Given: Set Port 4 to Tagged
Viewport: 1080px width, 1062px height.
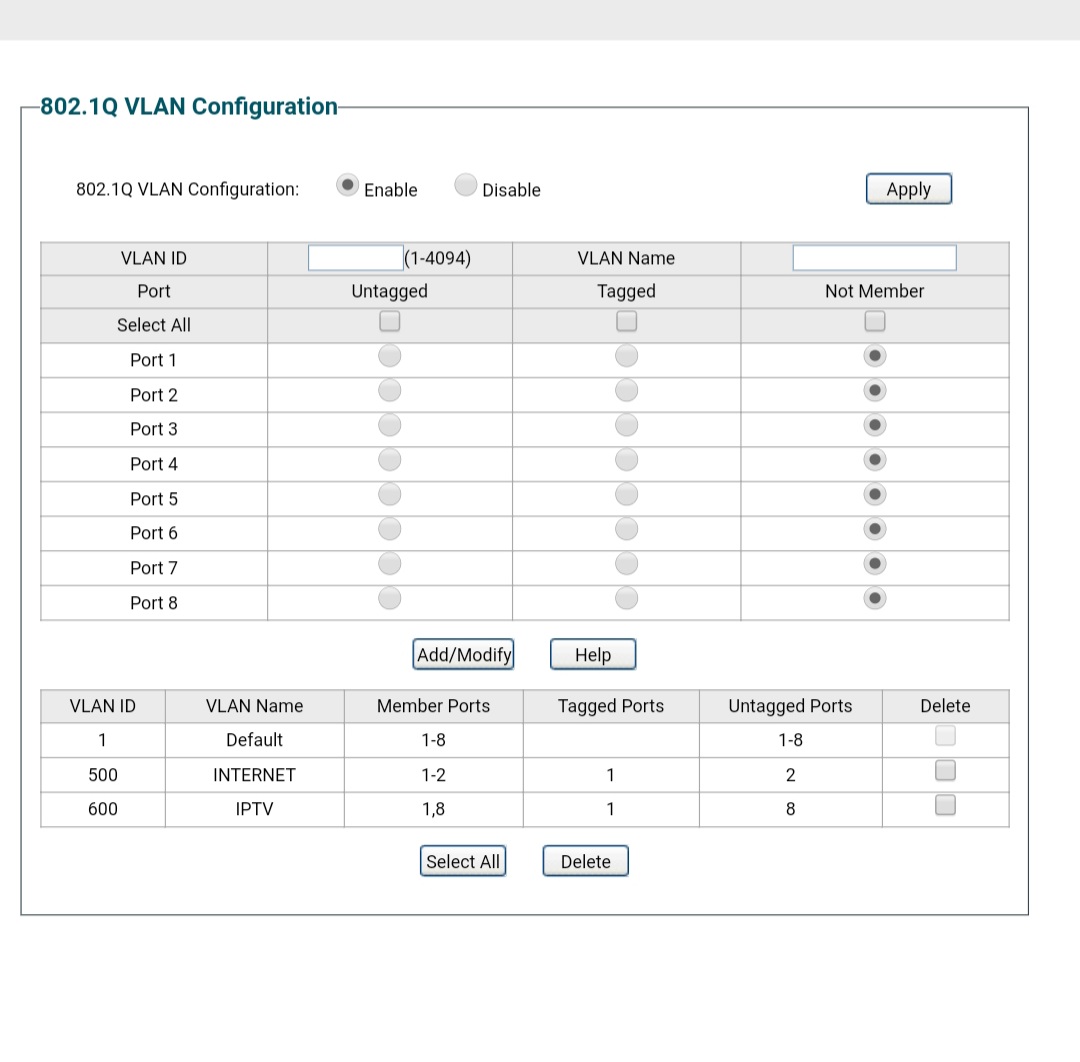Looking at the screenshot, I should [627, 460].
